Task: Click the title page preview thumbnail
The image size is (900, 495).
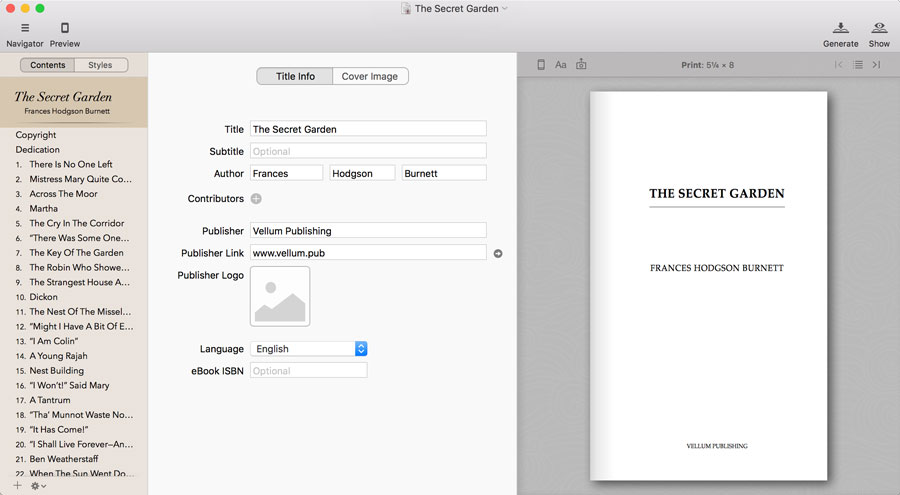Action: 708,285
